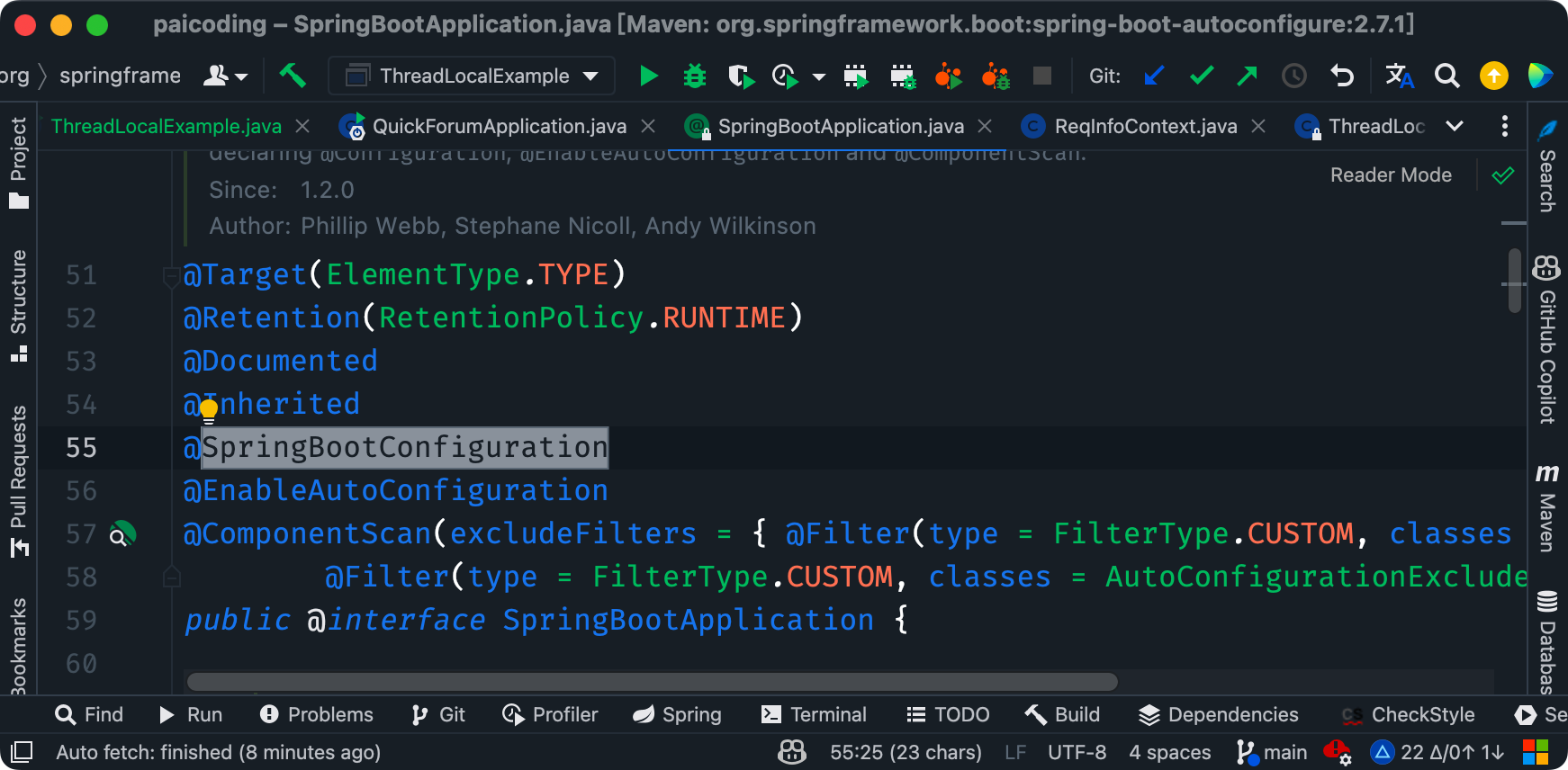Open ThreadLocalExample run configuration dropdown
The image size is (1568, 770).
click(472, 76)
